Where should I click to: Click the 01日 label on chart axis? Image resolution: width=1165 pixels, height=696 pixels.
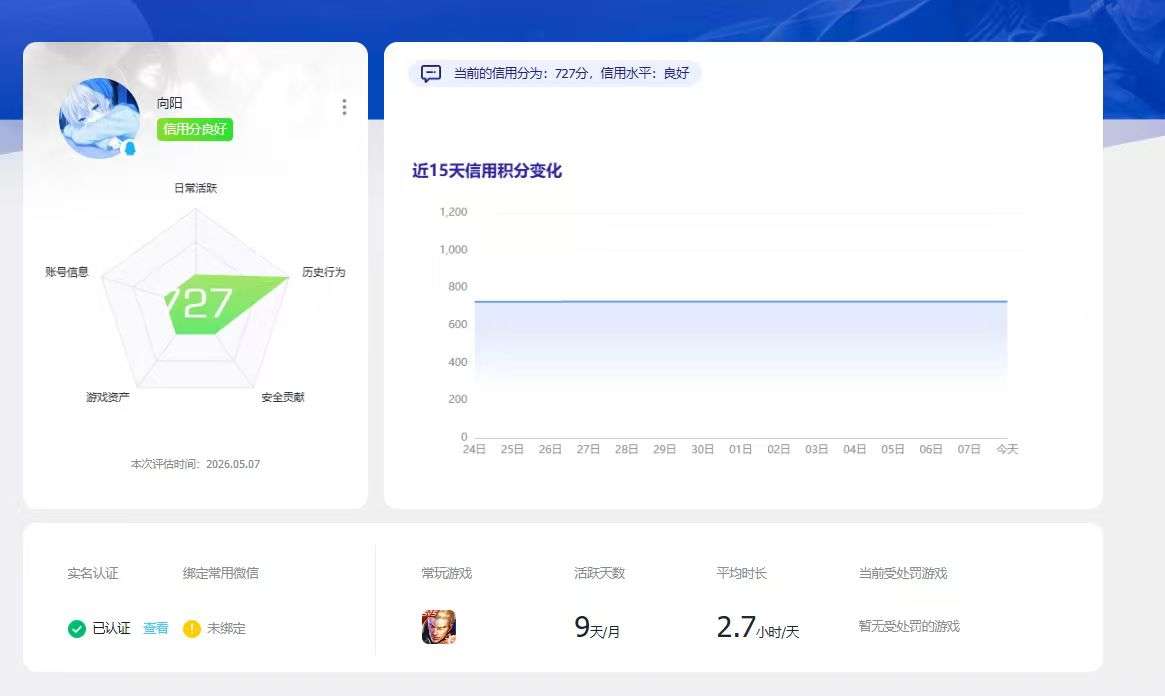(x=740, y=449)
